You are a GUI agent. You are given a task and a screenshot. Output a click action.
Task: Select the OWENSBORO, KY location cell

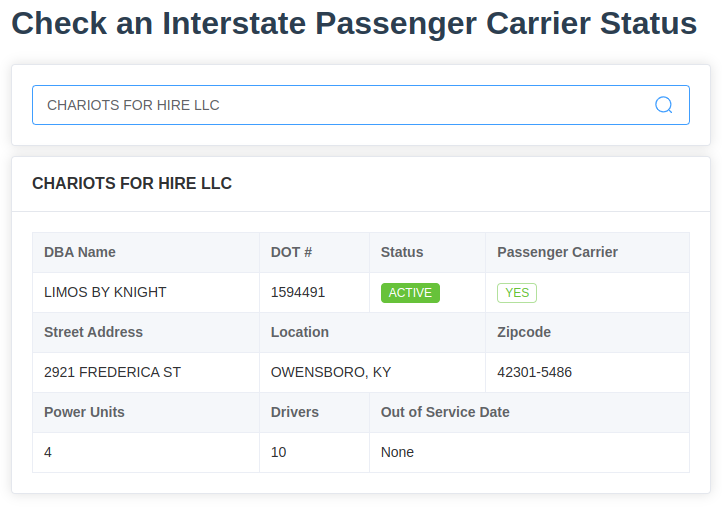(373, 372)
